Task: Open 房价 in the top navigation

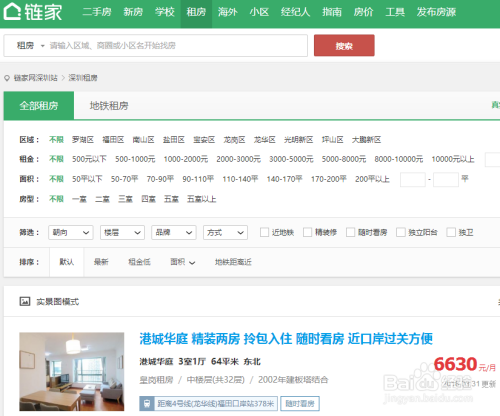Action: coord(363,12)
